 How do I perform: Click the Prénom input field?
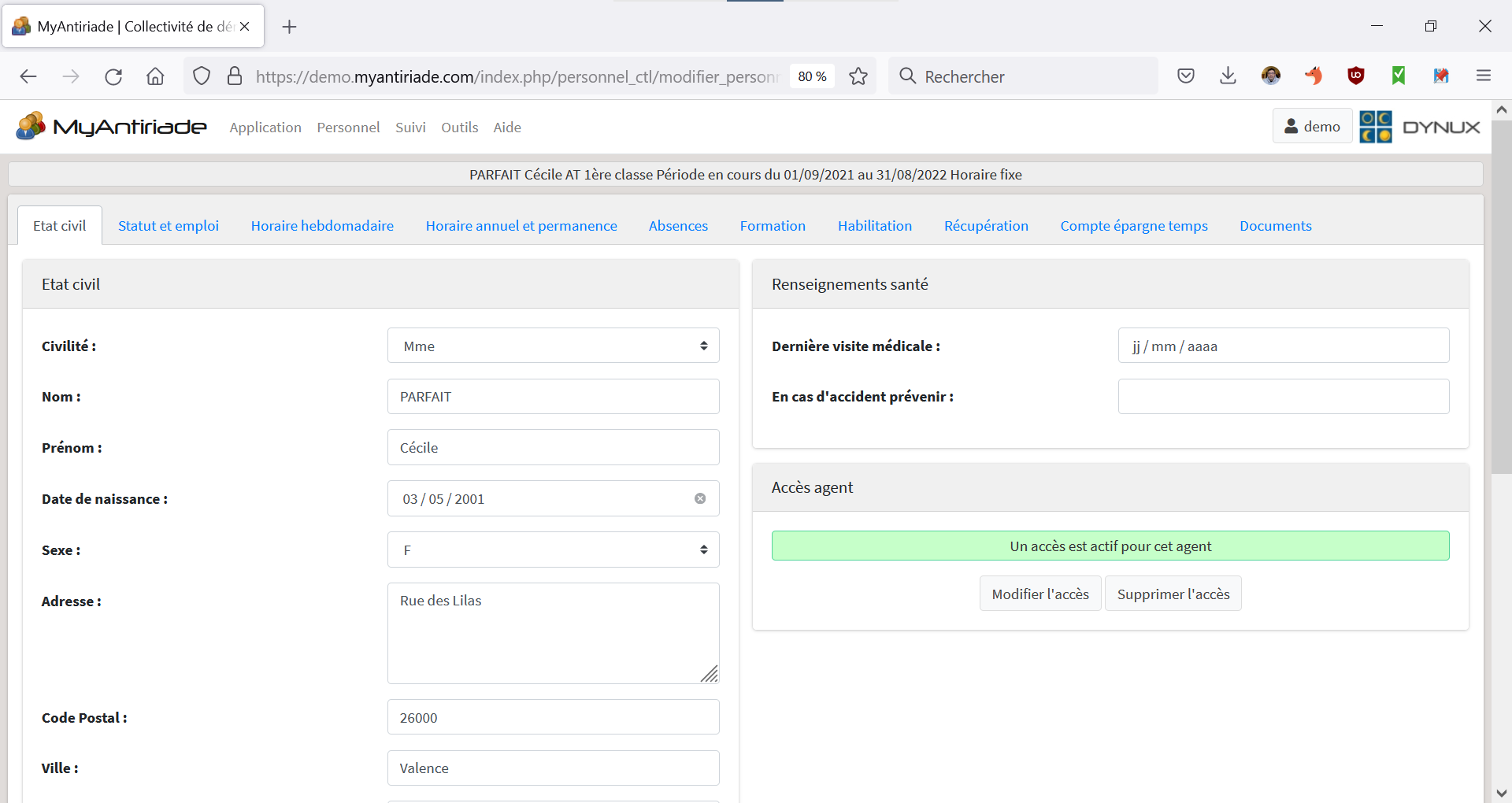553,447
